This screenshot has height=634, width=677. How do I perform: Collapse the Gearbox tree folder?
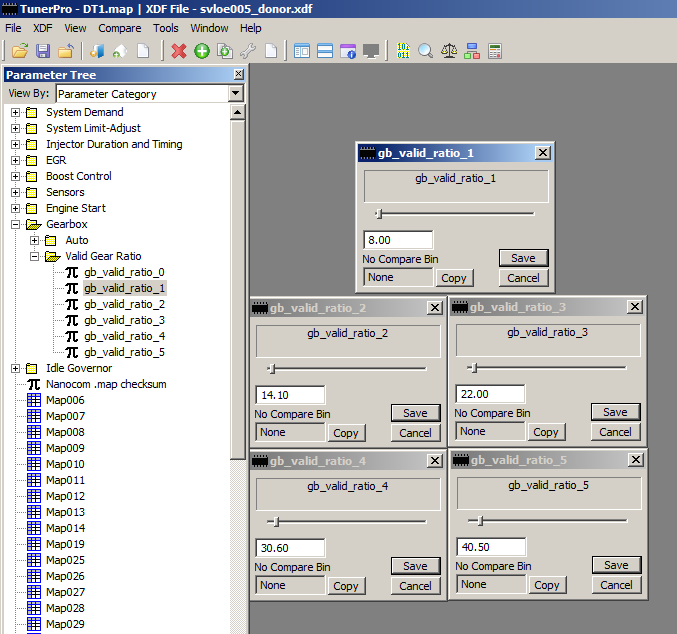(x=16, y=224)
